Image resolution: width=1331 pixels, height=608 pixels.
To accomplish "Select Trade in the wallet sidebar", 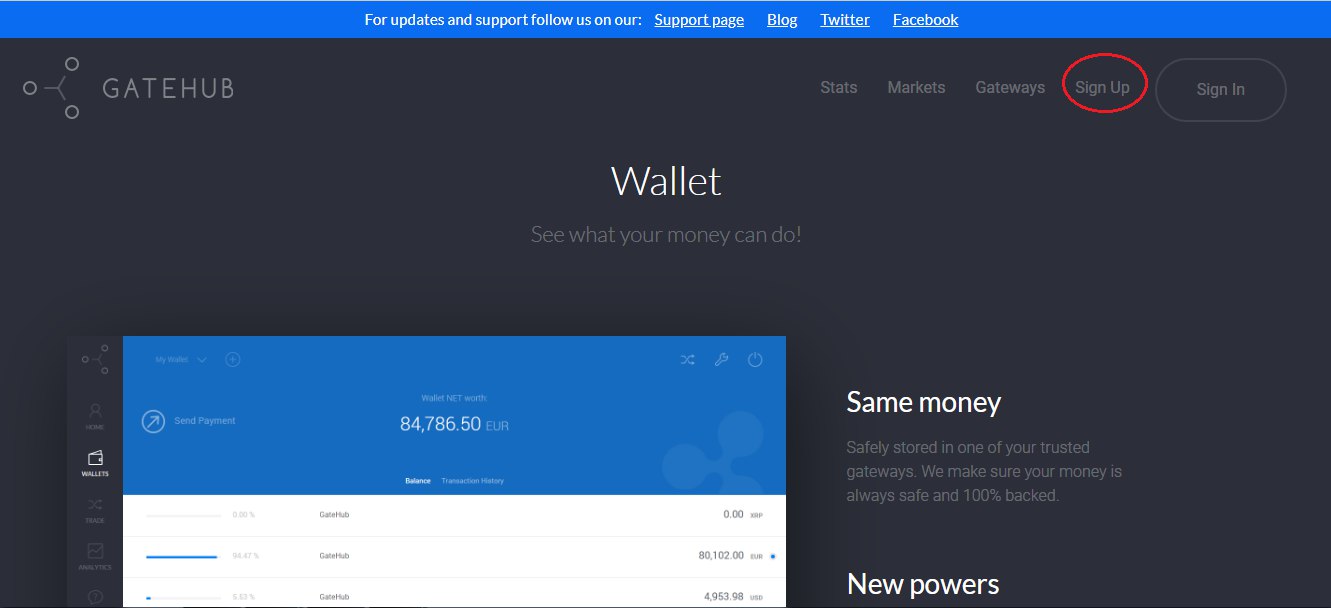I will 95,511.
